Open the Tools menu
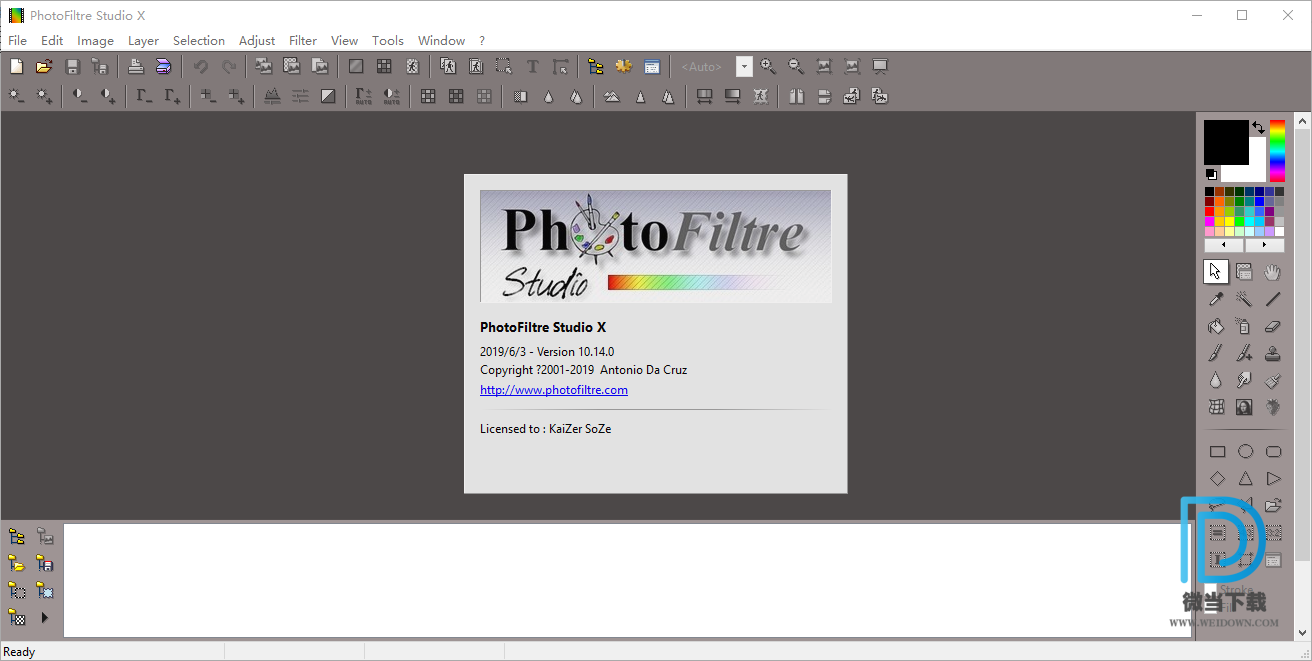Screen dimensions: 1312x661 point(388,41)
